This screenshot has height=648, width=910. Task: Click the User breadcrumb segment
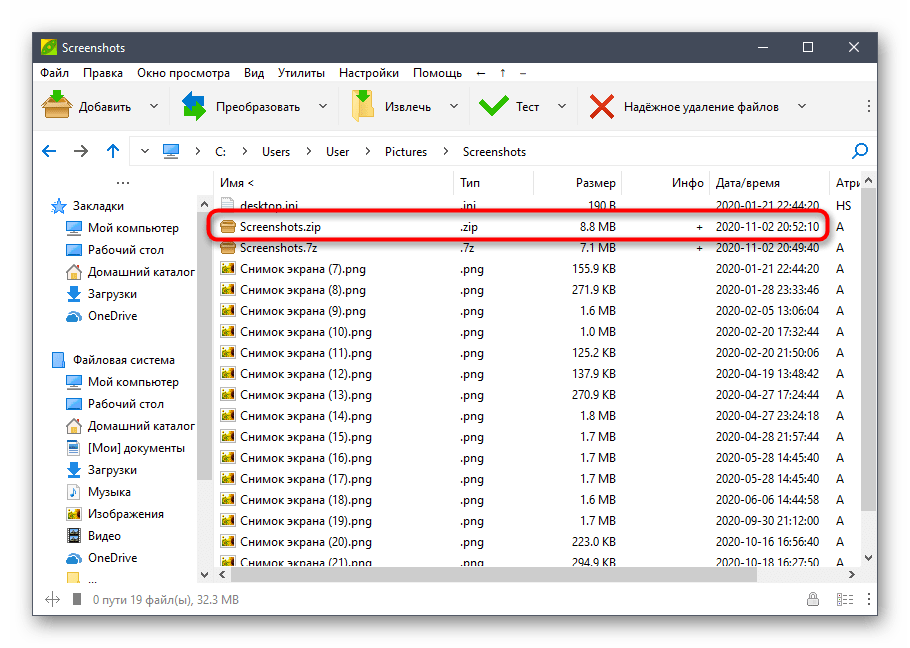click(x=337, y=151)
